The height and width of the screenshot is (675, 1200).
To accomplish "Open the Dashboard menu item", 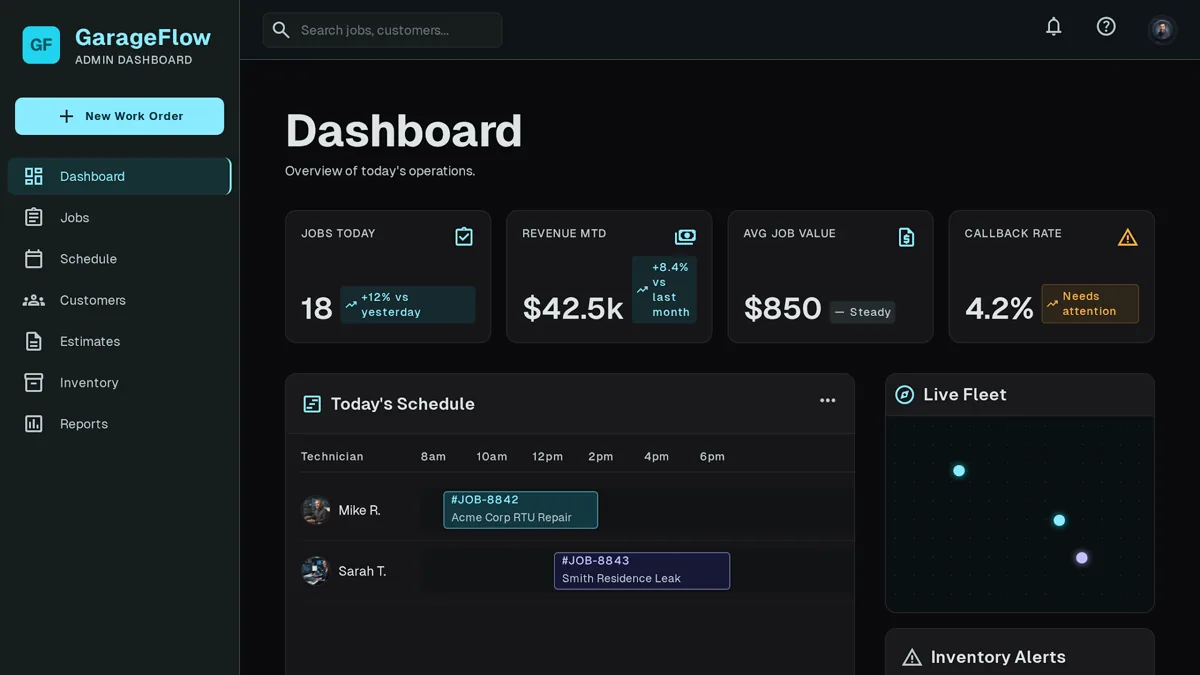I will tap(119, 176).
